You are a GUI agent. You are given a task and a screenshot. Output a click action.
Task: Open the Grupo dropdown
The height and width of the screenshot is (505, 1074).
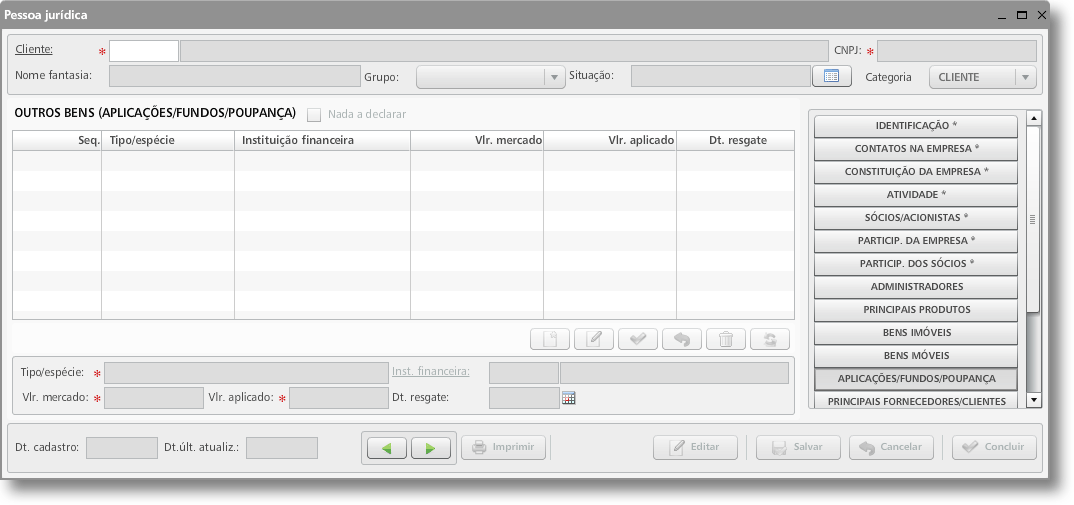[490, 77]
